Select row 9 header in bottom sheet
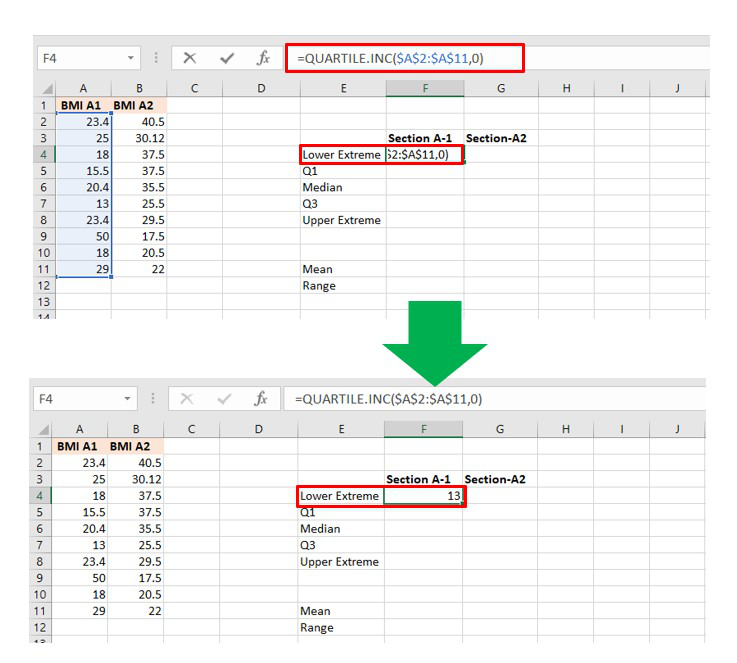 click(40, 578)
